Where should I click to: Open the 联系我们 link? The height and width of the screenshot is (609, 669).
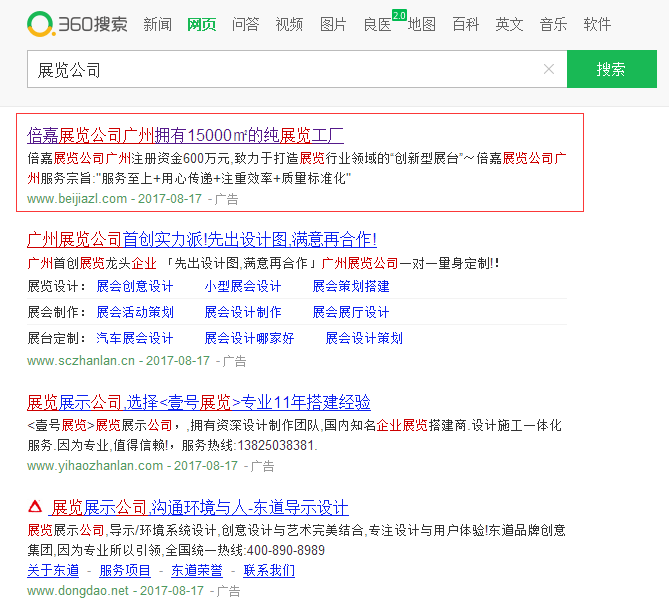coord(269,570)
